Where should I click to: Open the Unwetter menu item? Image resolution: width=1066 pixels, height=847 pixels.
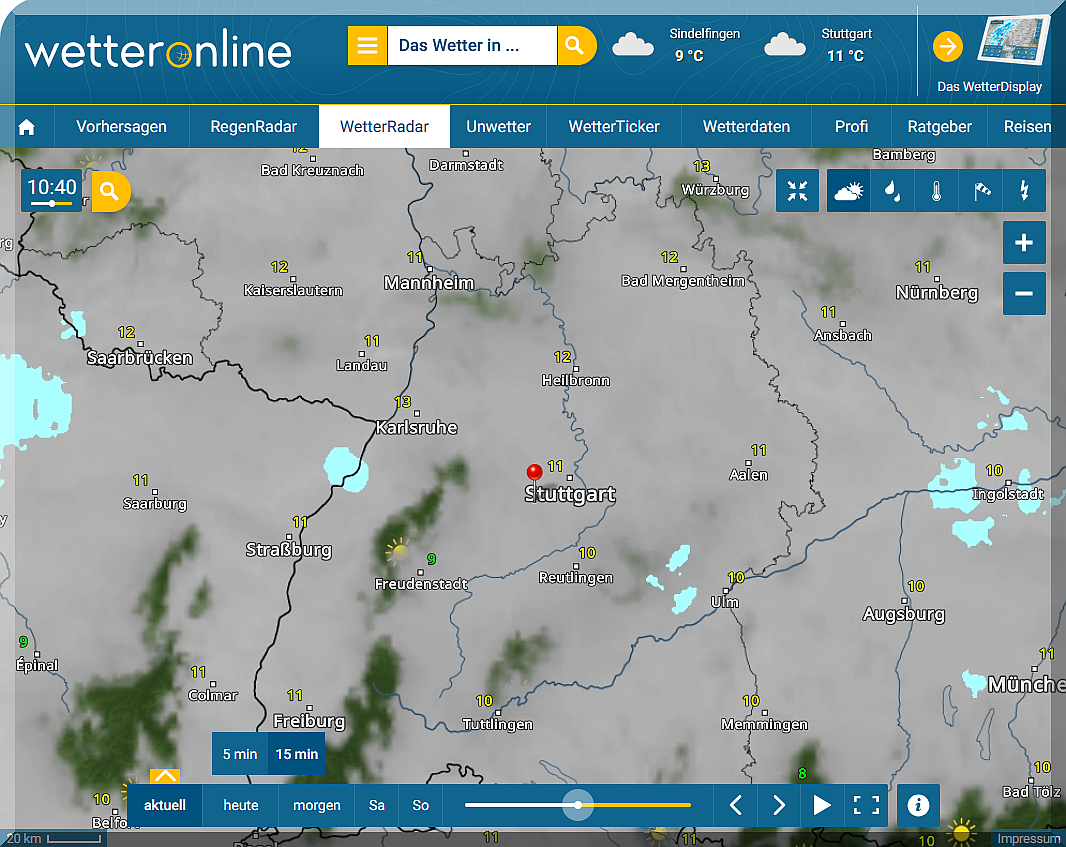tap(498, 127)
